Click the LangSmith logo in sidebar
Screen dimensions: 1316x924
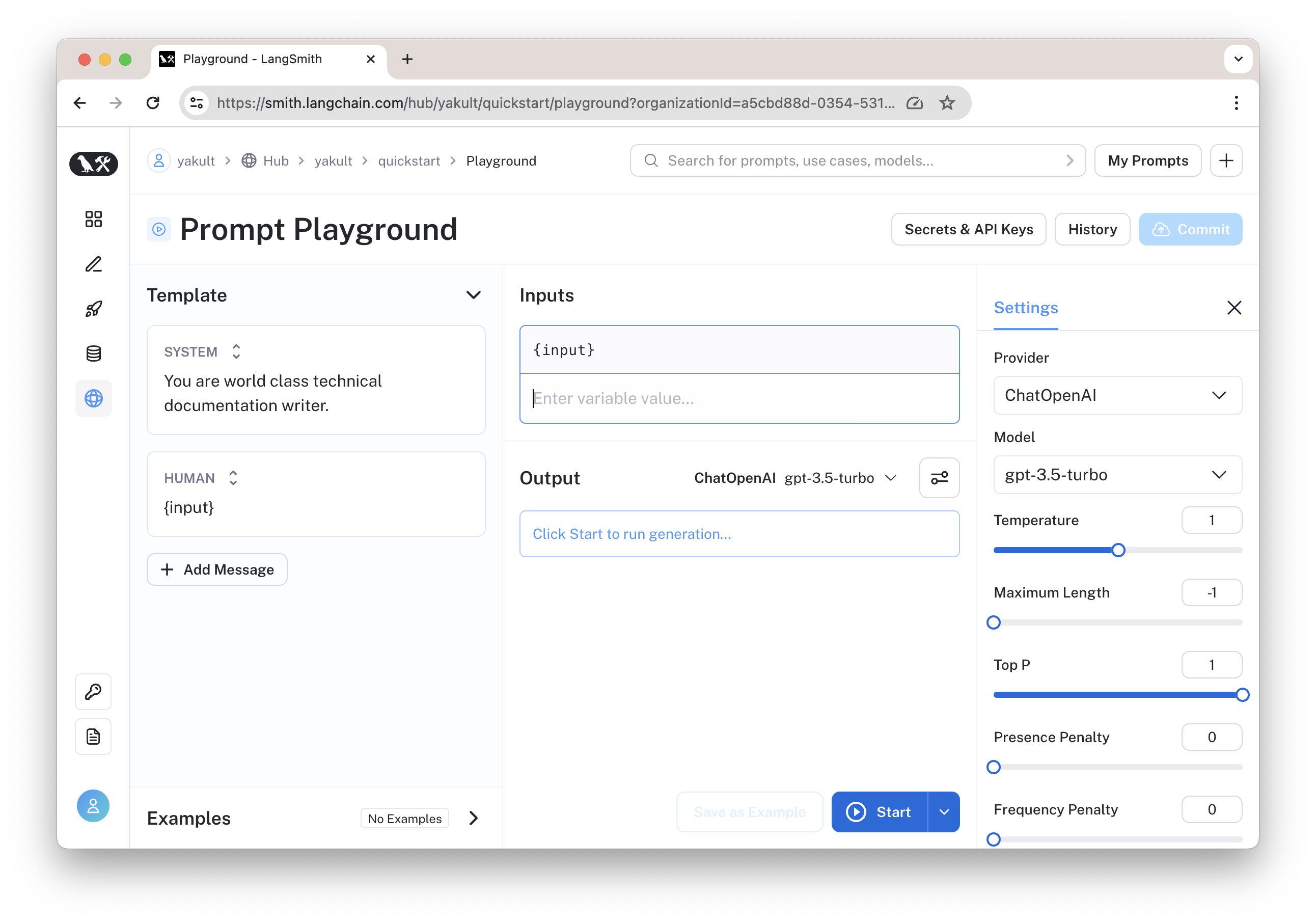[93, 164]
